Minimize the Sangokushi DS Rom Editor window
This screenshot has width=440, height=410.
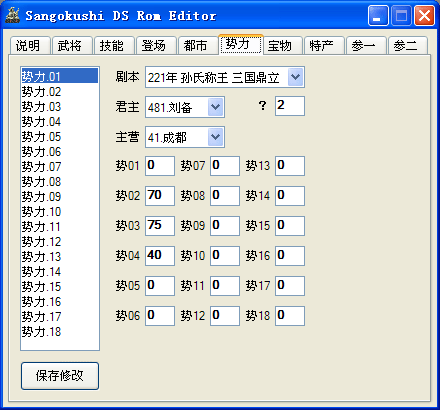coord(378,16)
